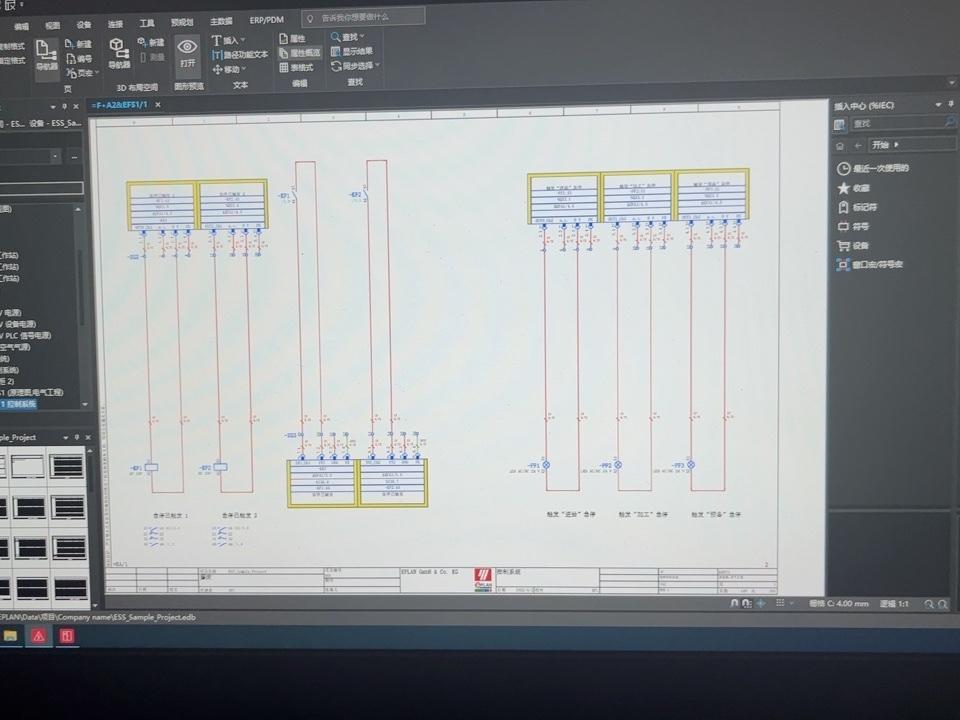
Task: Click 新建 to create a new page
Action: click(78, 44)
